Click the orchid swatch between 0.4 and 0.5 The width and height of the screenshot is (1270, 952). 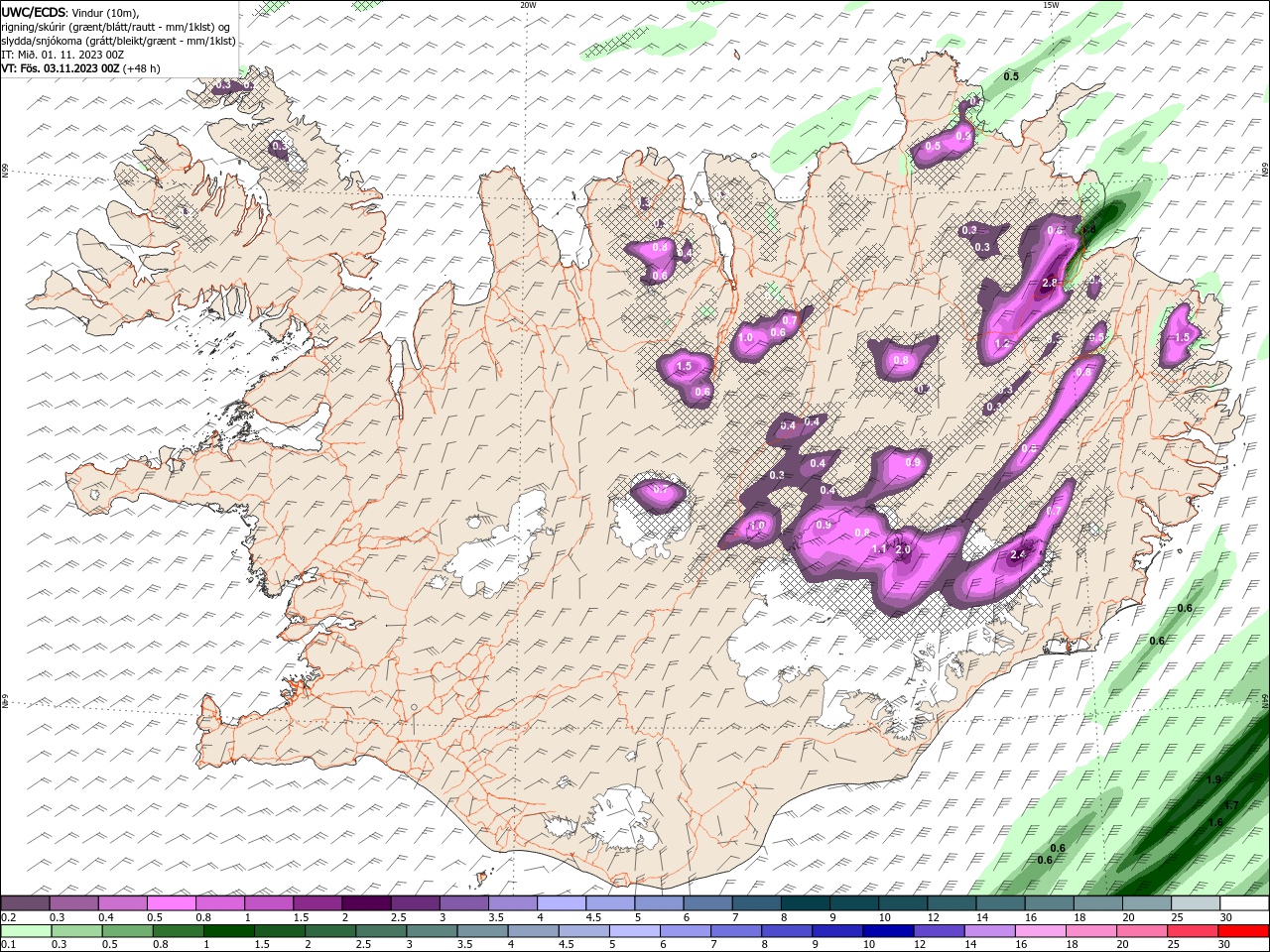pos(123,903)
